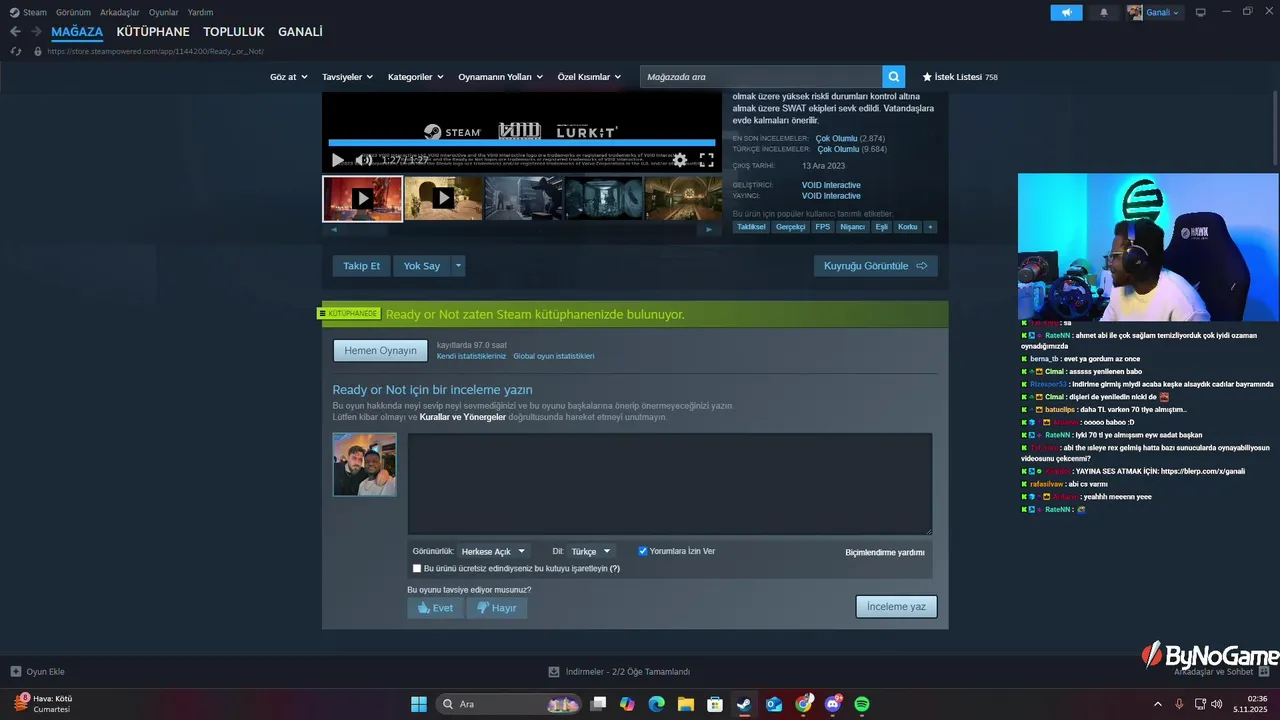Open Biçimlendirme yardımı link
Image resolution: width=1280 pixels, height=720 pixels.
click(885, 552)
